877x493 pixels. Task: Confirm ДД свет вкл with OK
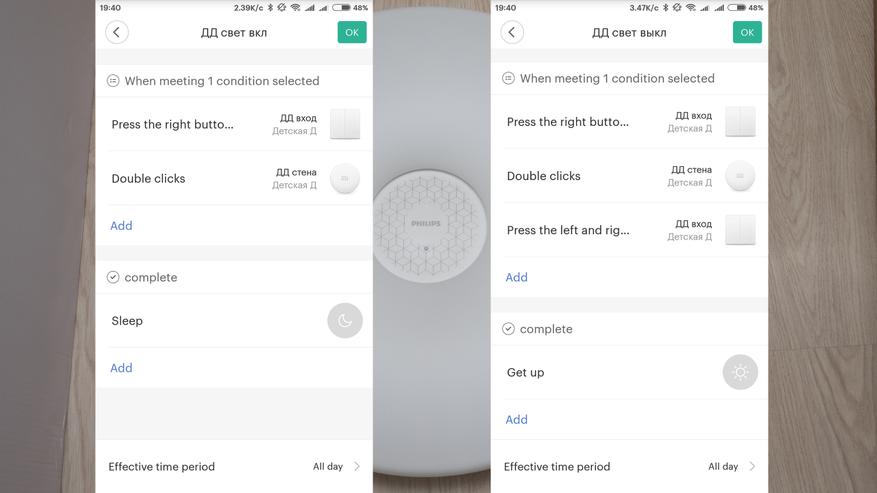coord(352,32)
